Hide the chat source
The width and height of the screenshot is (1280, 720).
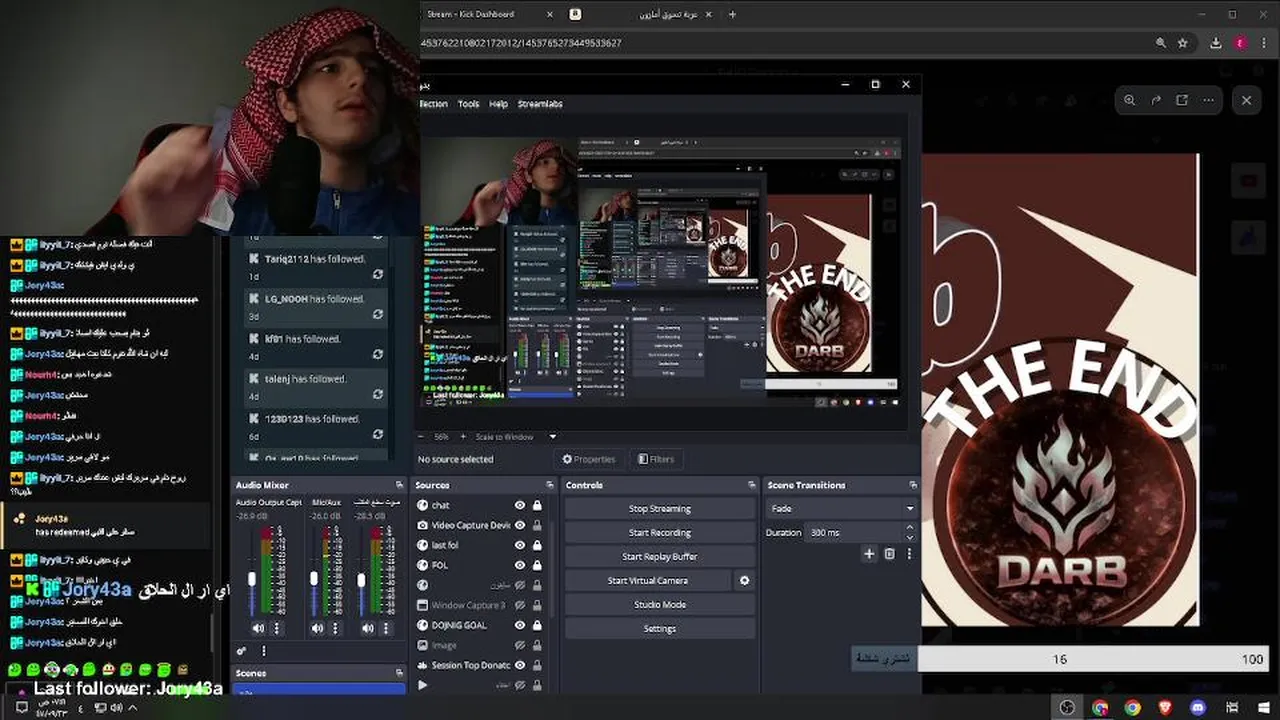tap(520, 505)
